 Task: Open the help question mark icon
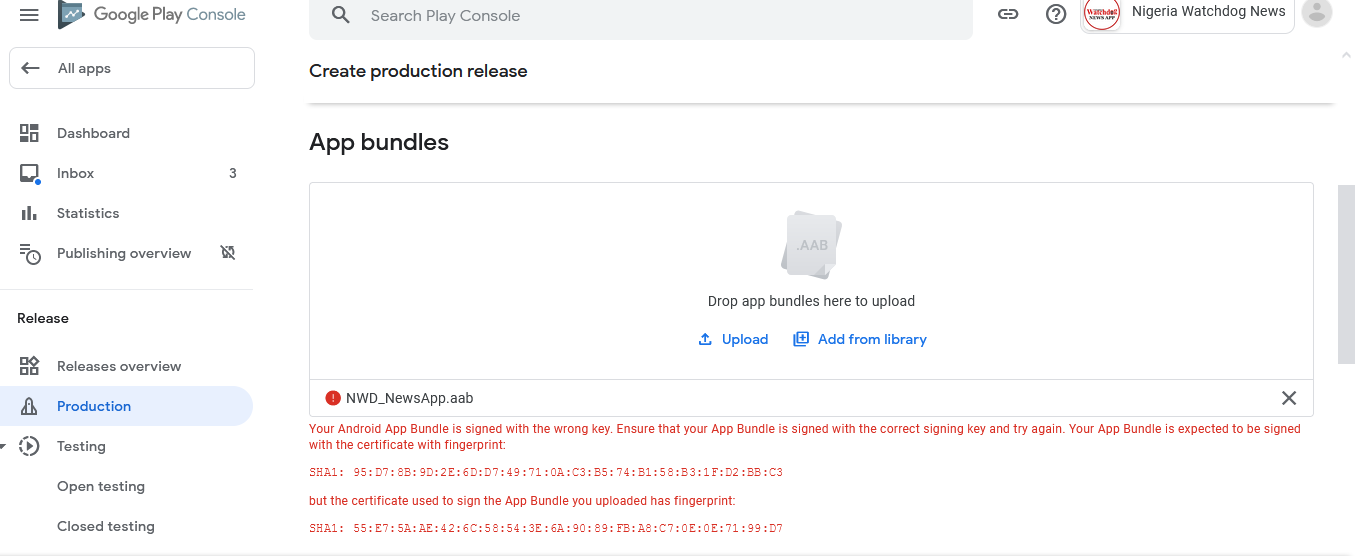(1056, 15)
